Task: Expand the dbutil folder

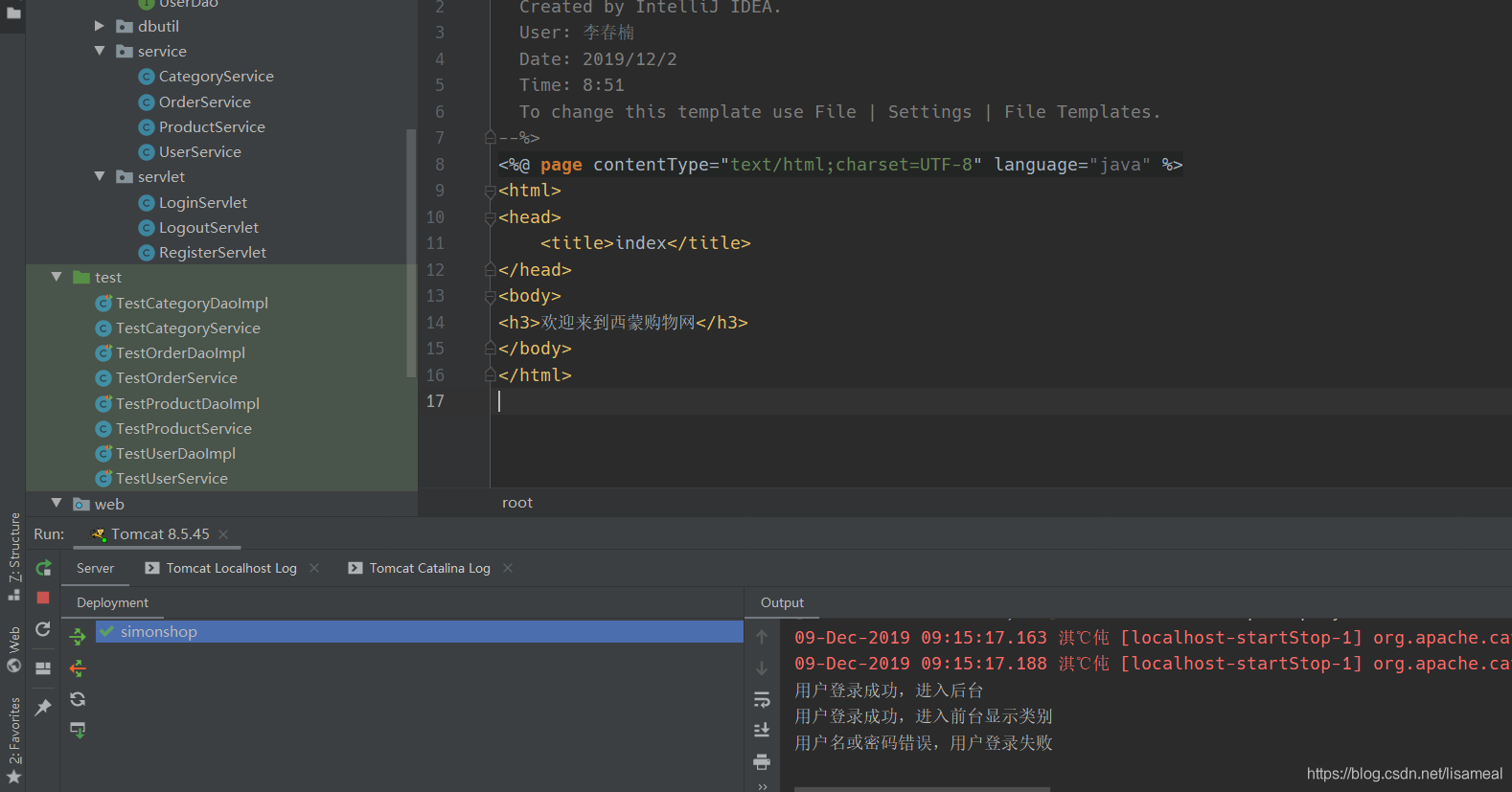Action: tap(99, 26)
